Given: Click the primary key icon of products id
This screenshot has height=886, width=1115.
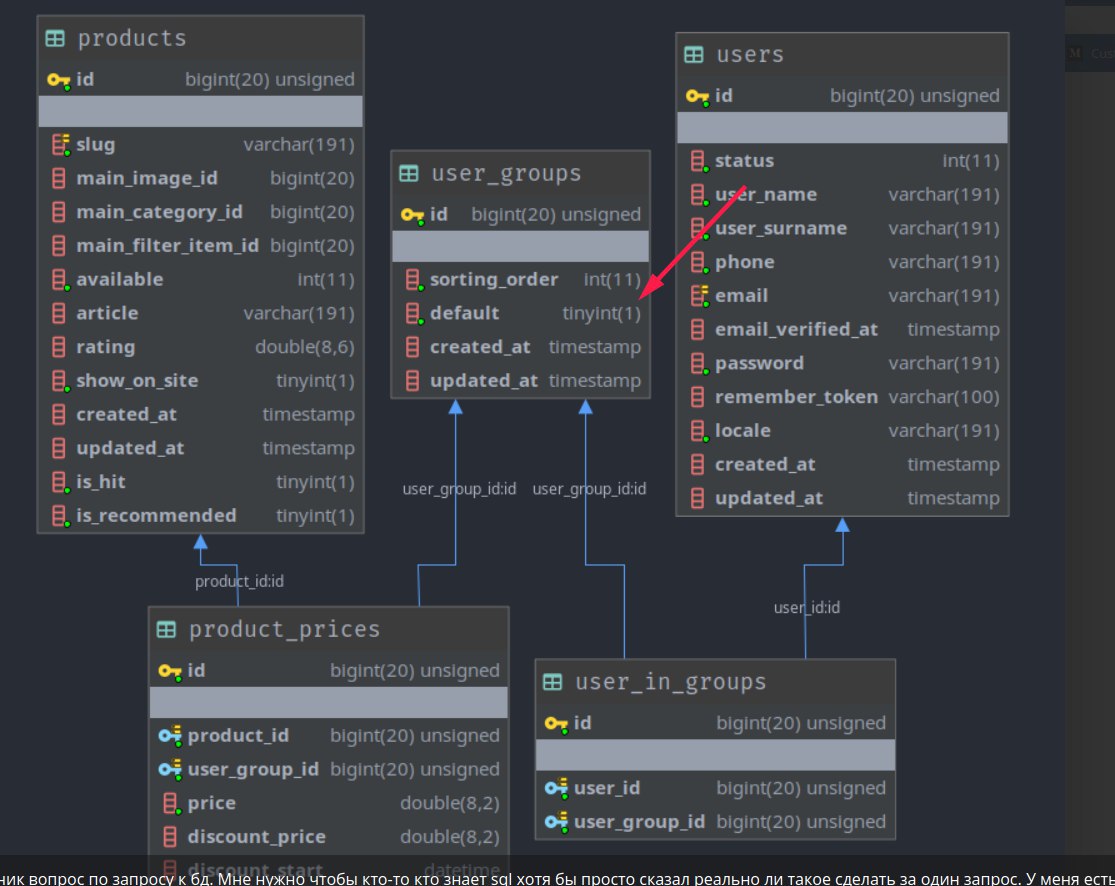Looking at the screenshot, I should [x=58, y=80].
